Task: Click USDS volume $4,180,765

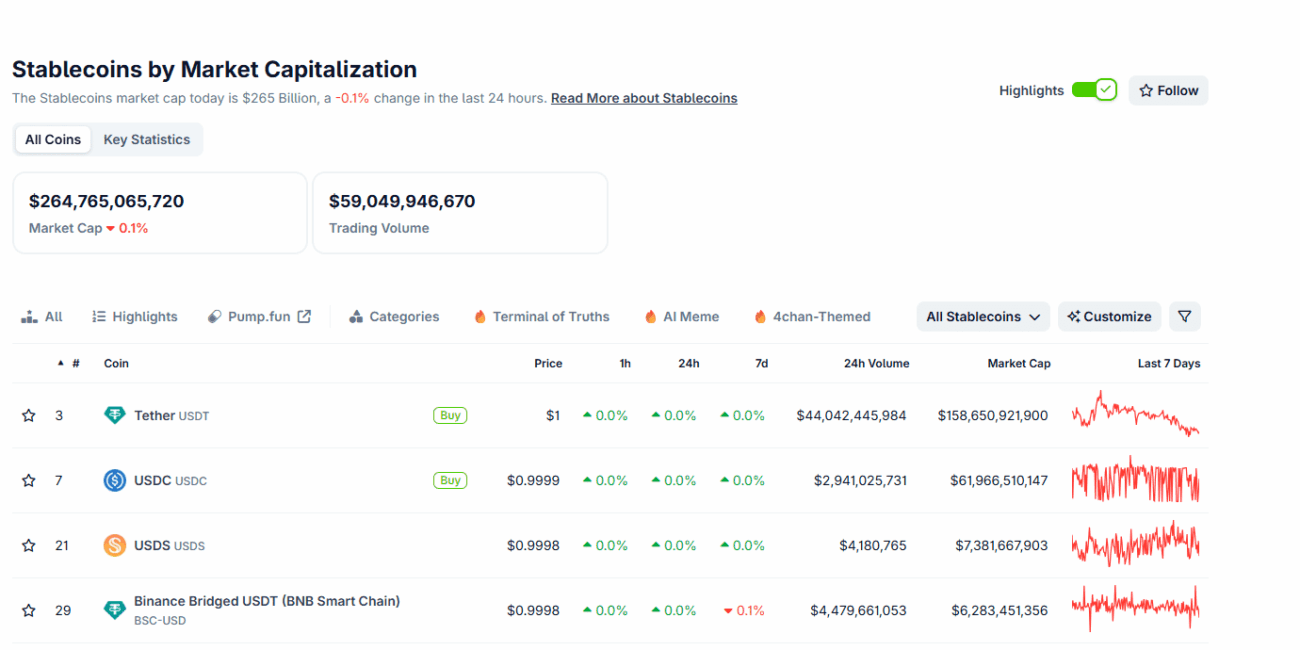Action: [x=873, y=545]
